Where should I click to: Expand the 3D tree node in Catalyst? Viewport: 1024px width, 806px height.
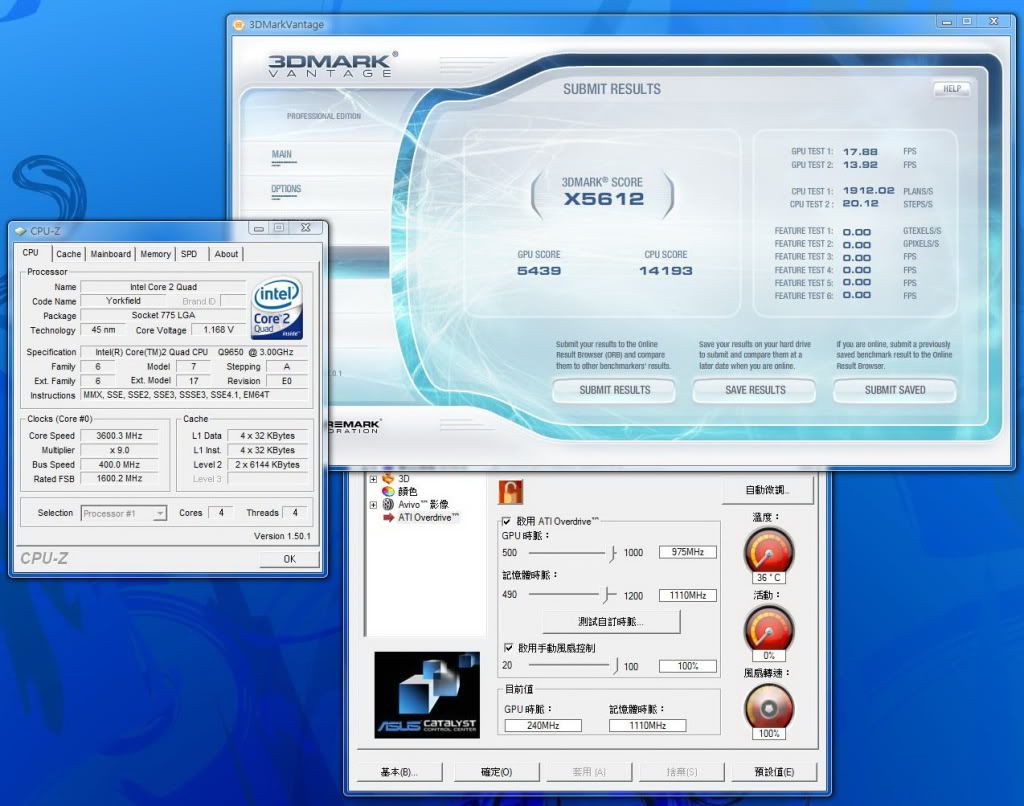pyautogui.click(x=373, y=479)
